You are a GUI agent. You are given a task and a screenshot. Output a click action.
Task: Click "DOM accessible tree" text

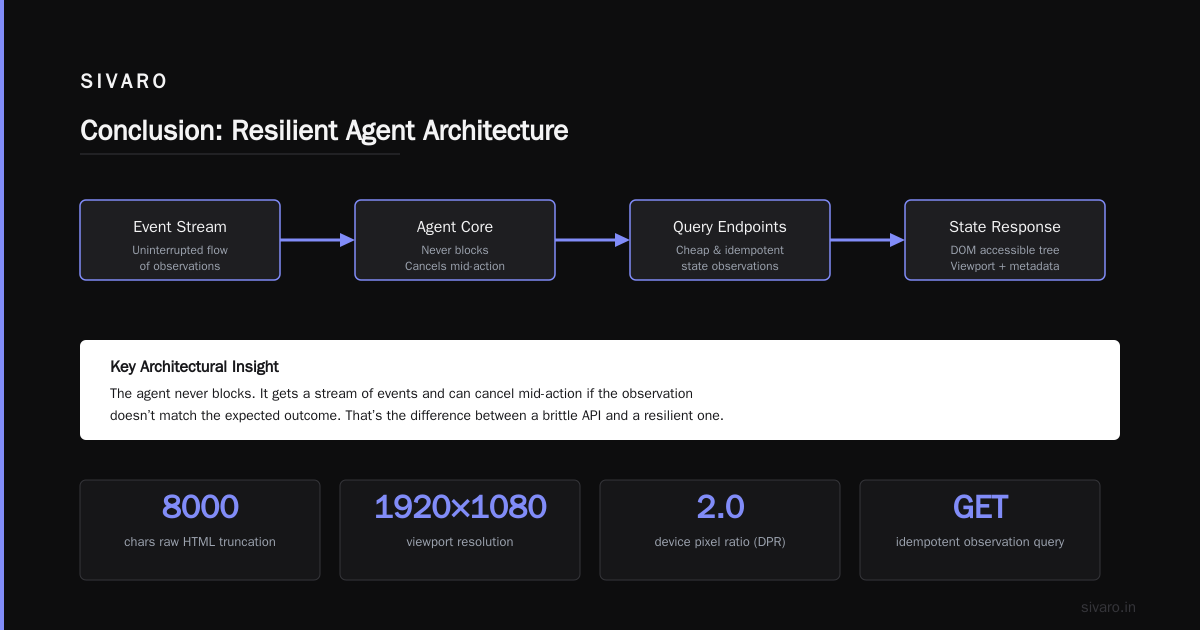[1005, 250]
